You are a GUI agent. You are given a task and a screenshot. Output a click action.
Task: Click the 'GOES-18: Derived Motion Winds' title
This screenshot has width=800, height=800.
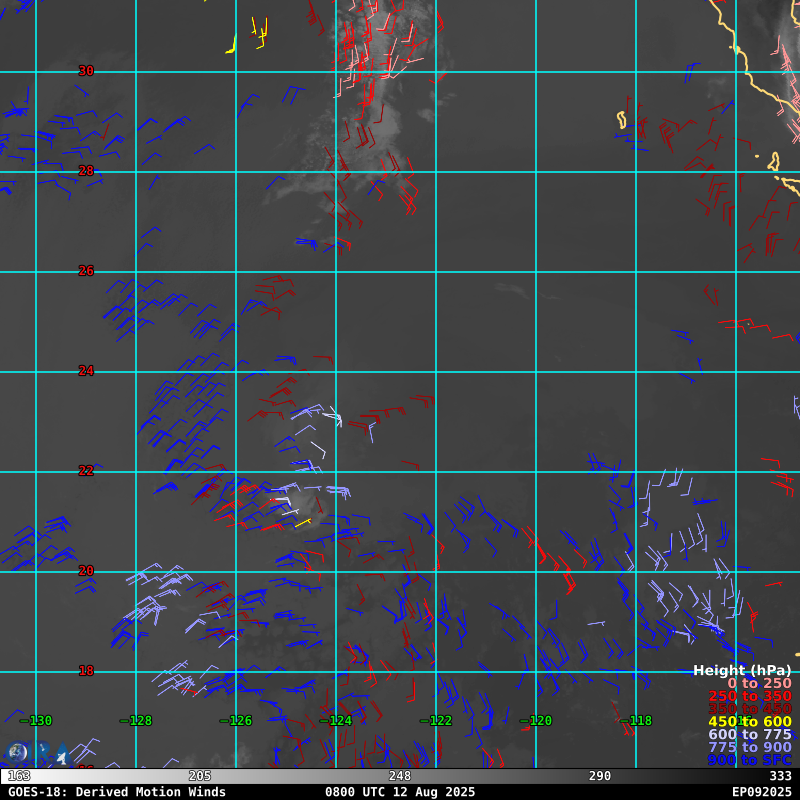[117, 792]
